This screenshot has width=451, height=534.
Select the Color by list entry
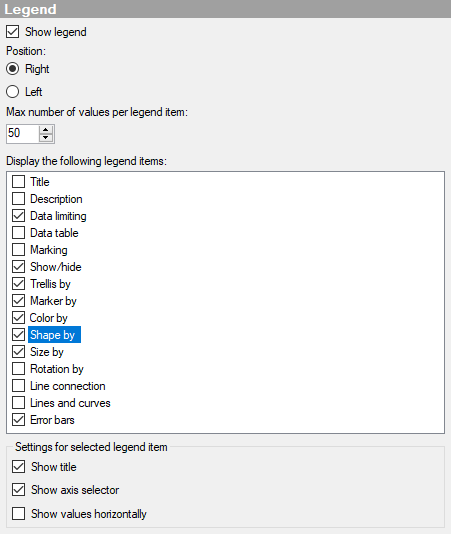[49, 318]
